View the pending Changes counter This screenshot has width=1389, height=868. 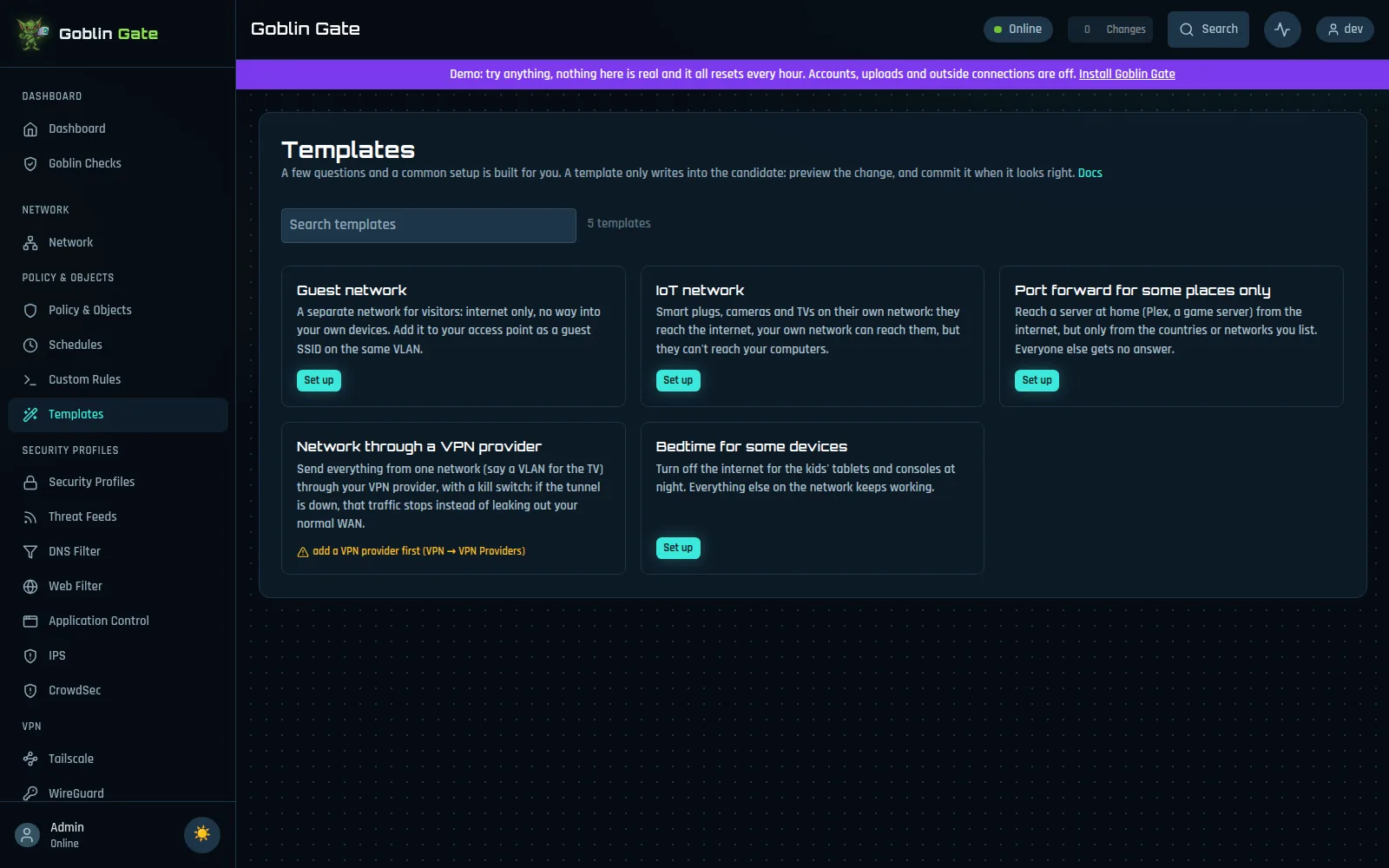1110,30
